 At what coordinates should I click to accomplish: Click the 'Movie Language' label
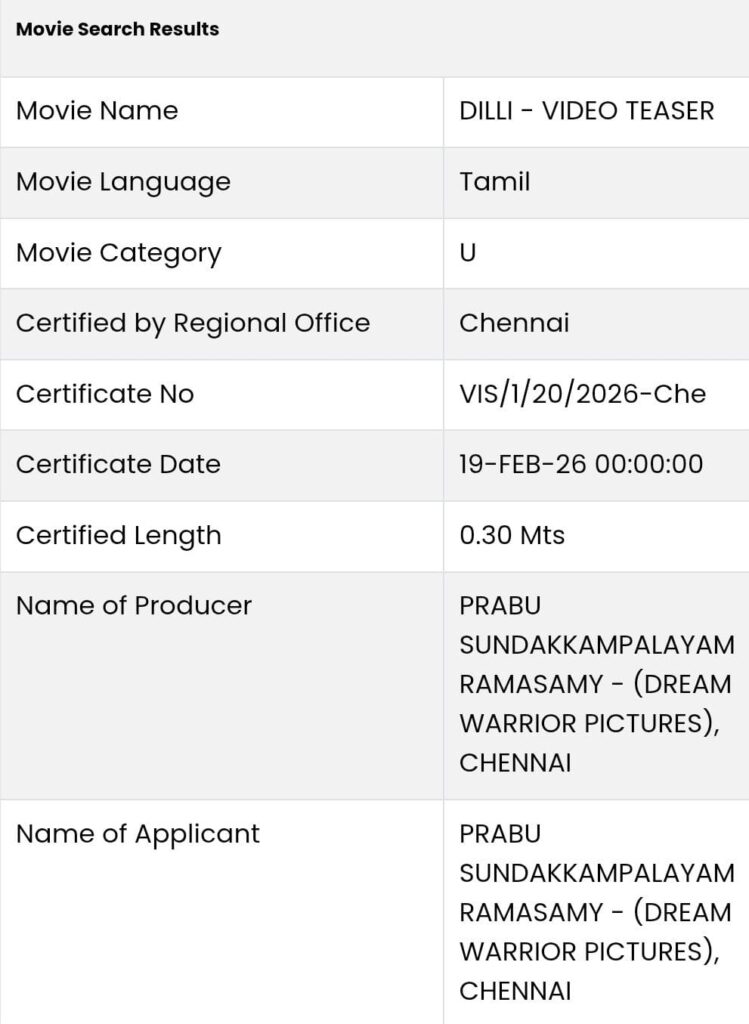pyautogui.click(x=123, y=182)
